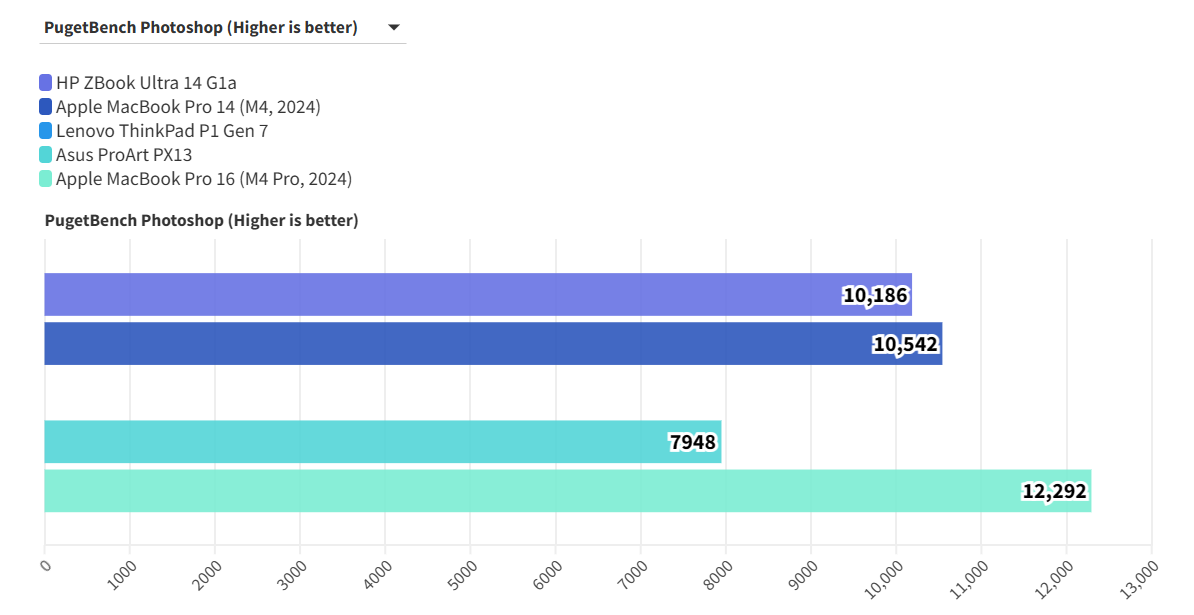Open the PugetBench Photoshop benchmark dropdown arrow

pos(394,28)
